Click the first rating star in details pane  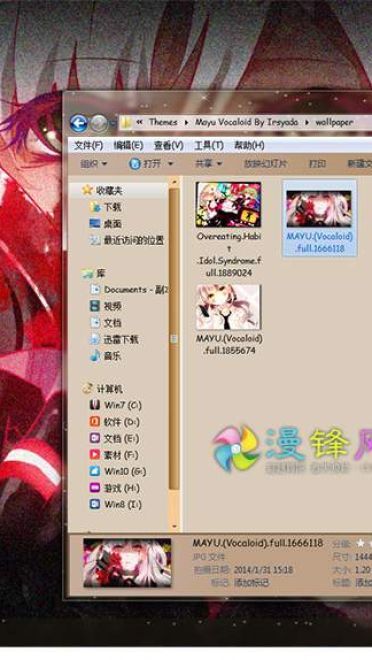(x=360, y=543)
